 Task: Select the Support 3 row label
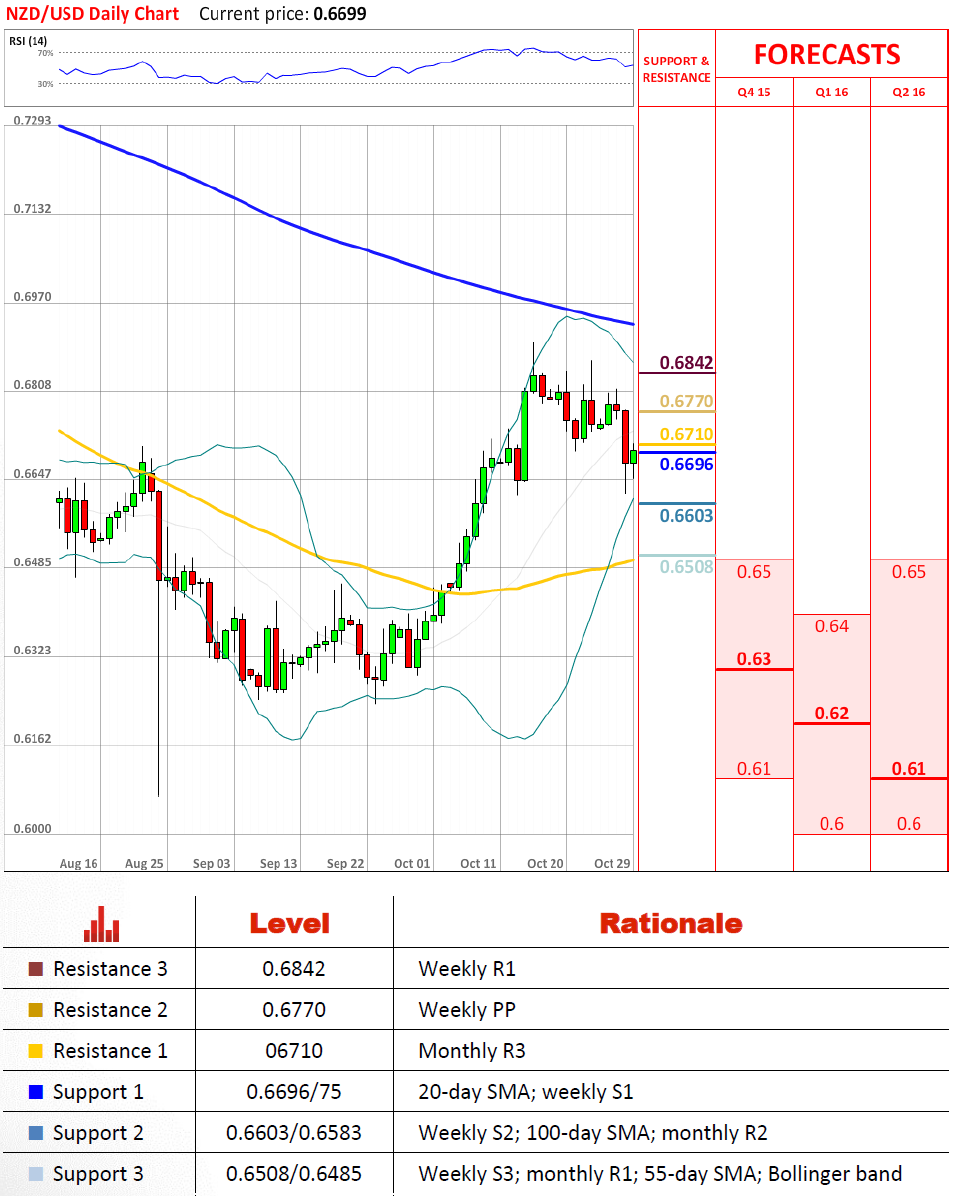(x=98, y=1175)
